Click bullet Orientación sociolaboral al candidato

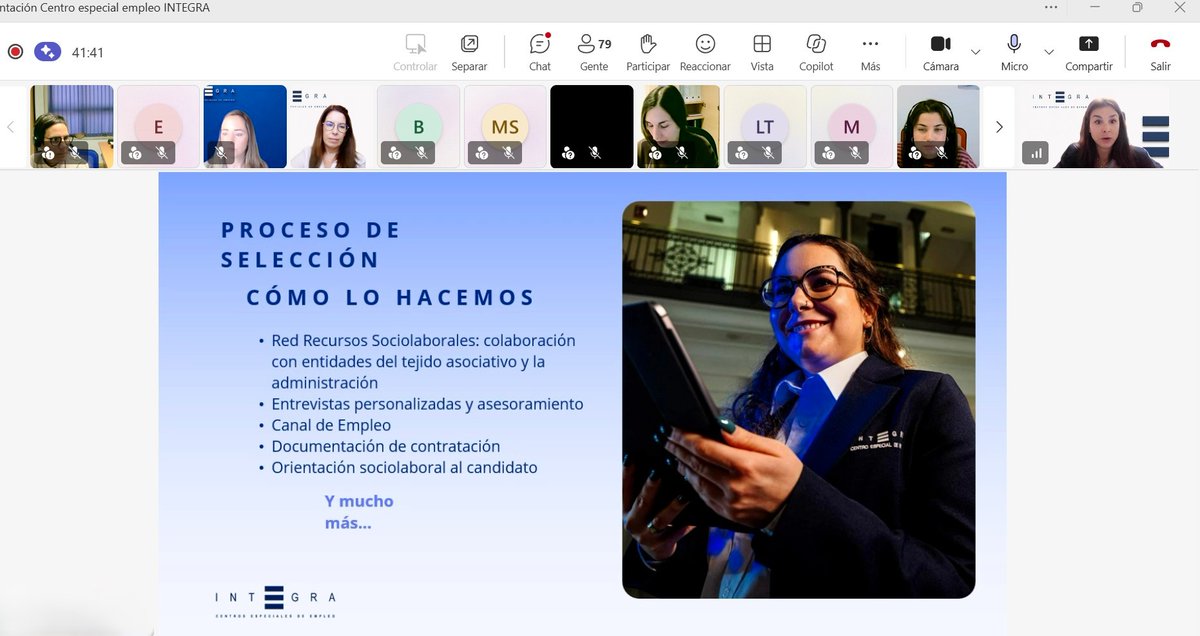tap(404, 467)
